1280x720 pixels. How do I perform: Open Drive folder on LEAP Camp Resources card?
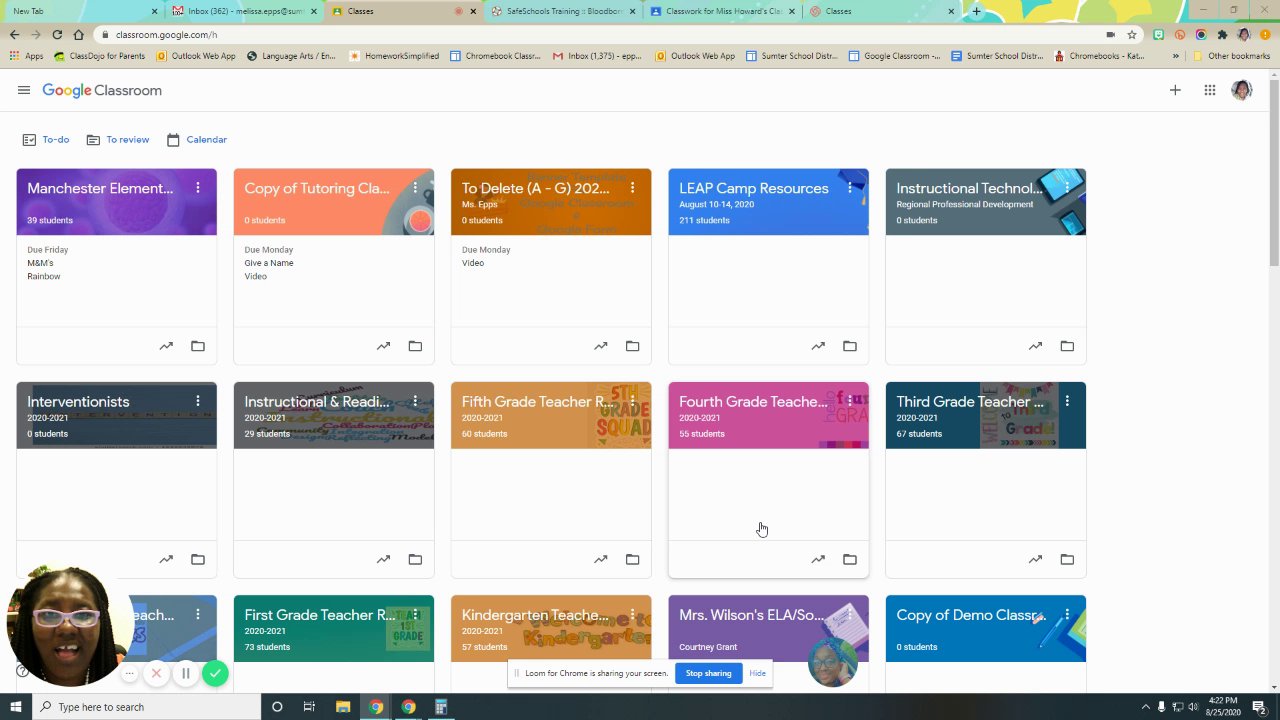(850, 346)
